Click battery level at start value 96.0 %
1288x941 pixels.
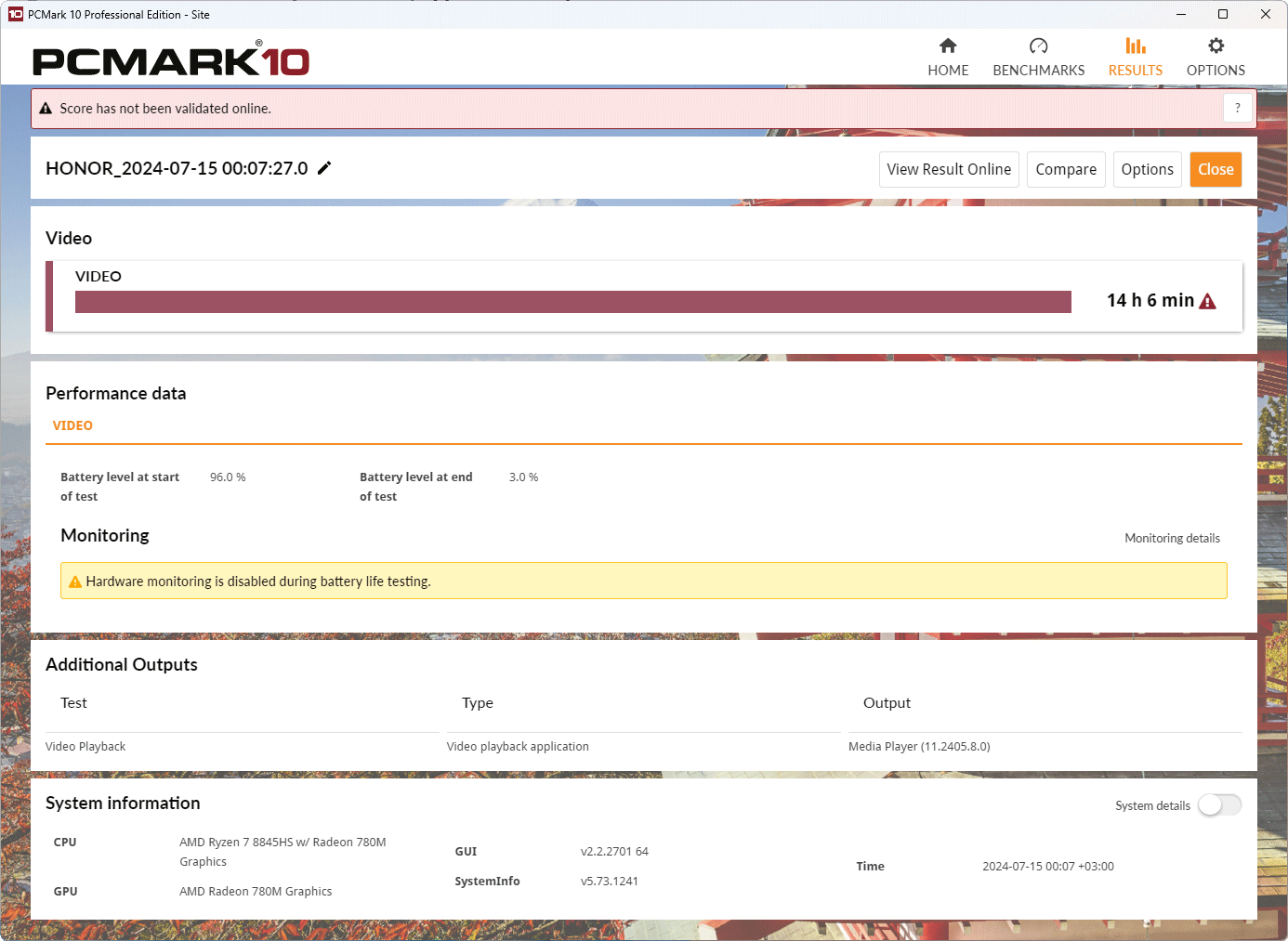[228, 477]
